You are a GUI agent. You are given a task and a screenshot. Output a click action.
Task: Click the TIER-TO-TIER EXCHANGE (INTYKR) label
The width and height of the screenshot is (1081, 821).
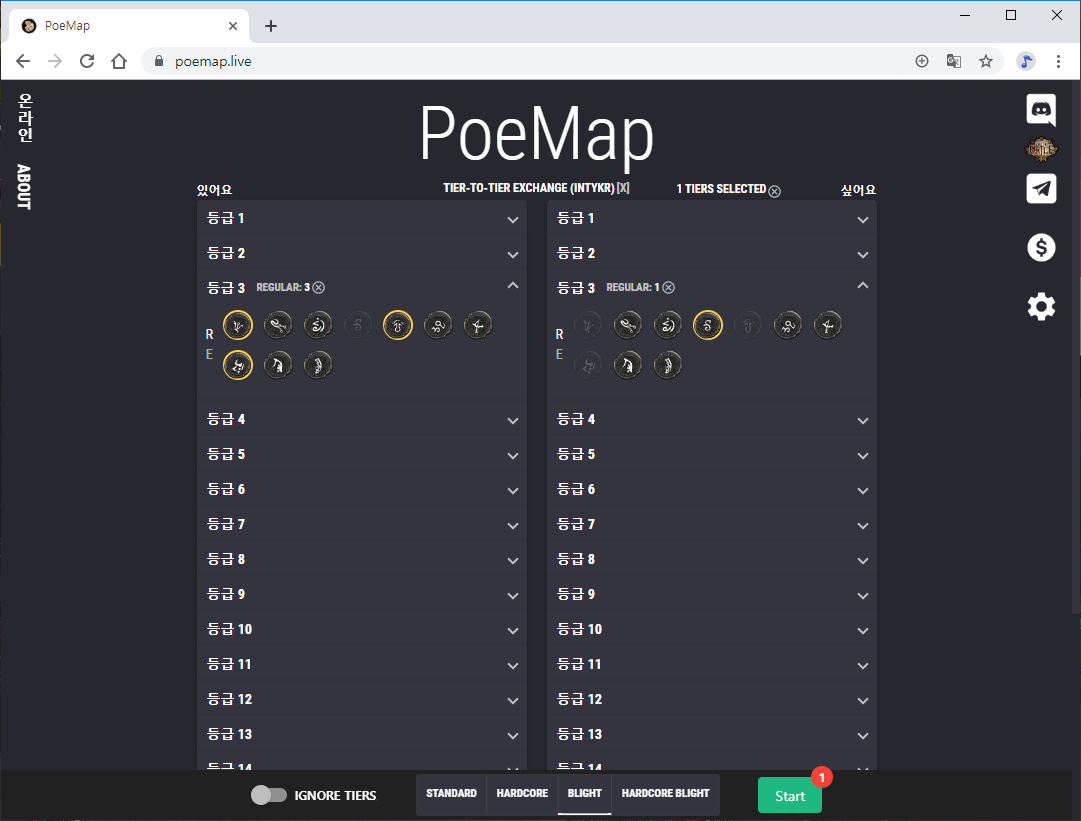coord(528,187)
